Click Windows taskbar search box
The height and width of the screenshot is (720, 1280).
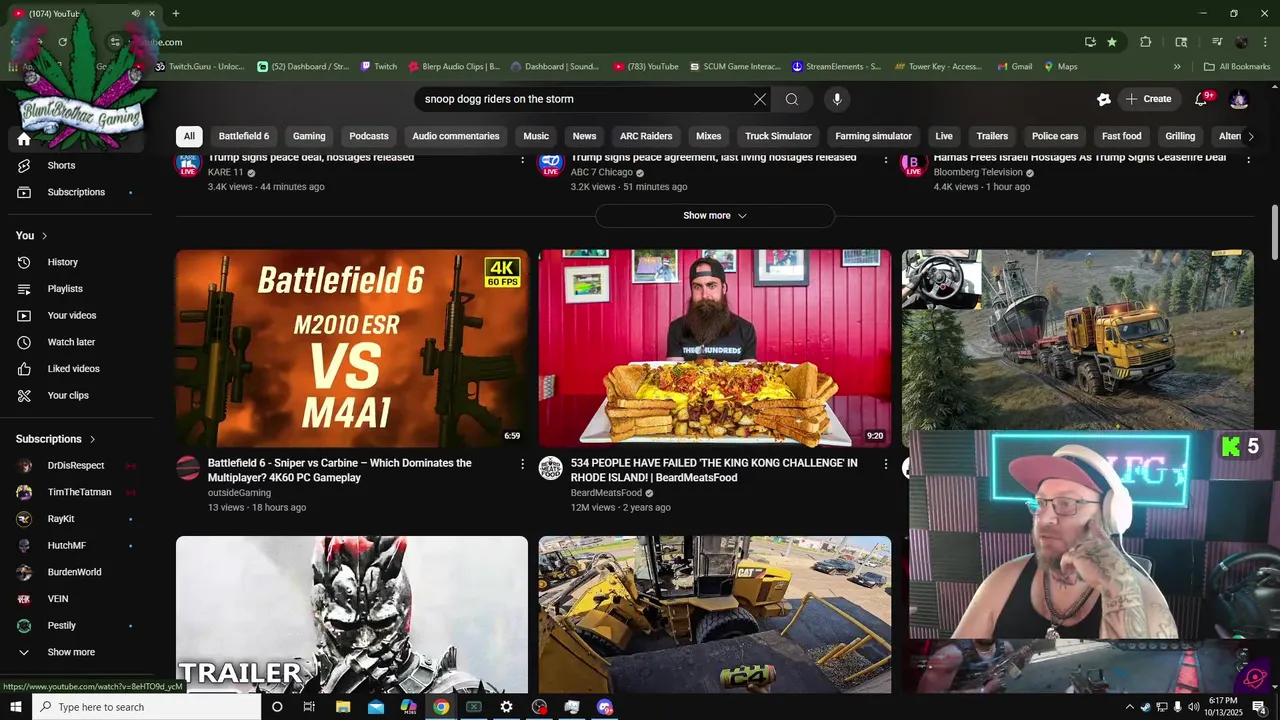point(146,707)
